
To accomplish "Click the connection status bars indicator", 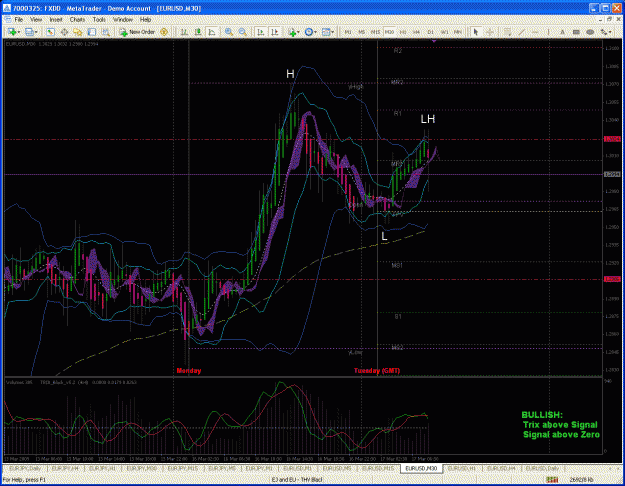I will 552,479.
